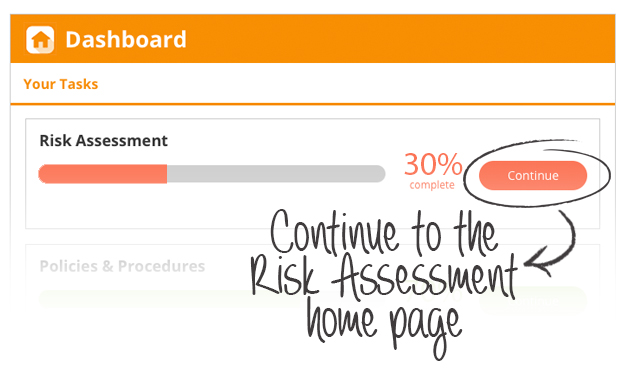The image size is (626, 369).
Task: Click the orange home icon
Action: pos(40,40)
